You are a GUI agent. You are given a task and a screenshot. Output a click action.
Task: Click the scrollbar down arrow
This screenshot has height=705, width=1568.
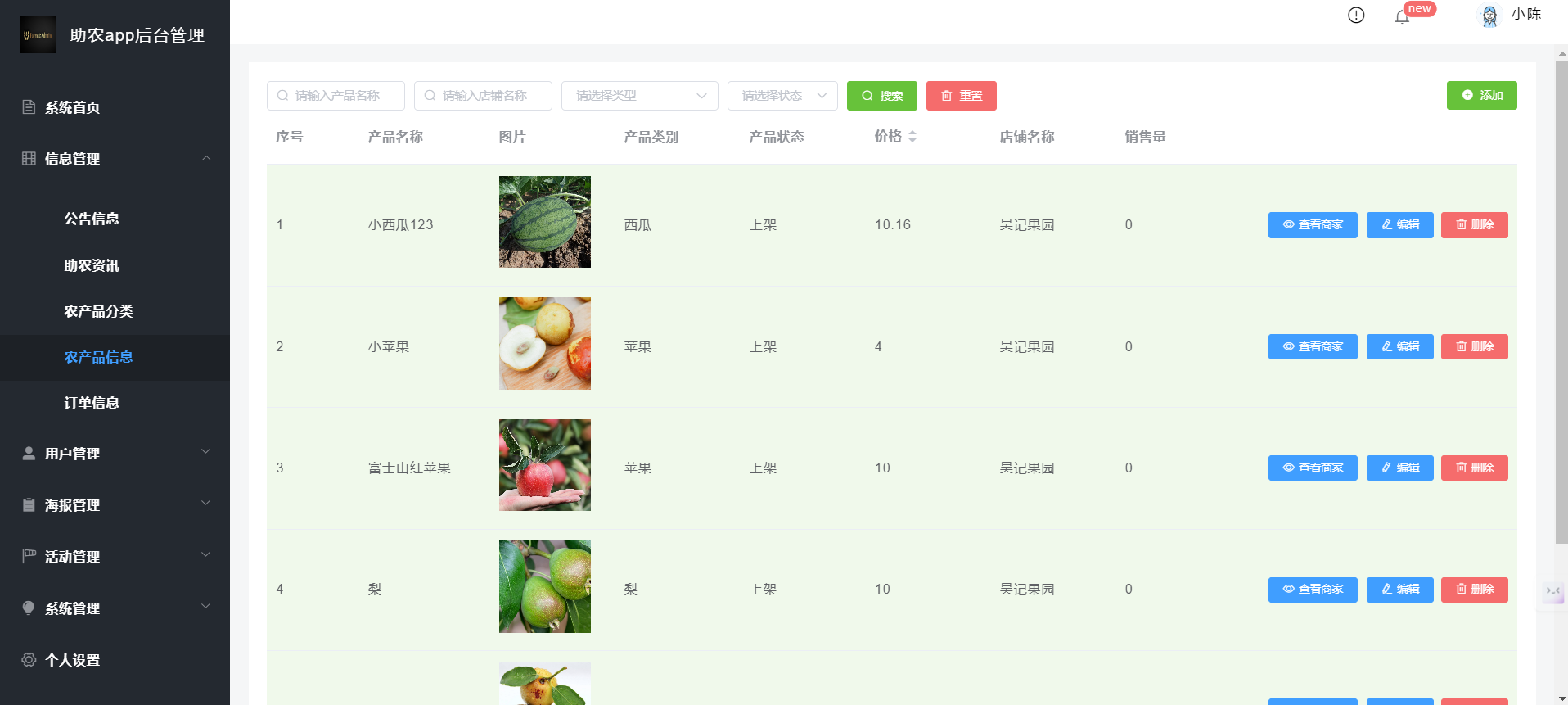(x=1561, y=698)
